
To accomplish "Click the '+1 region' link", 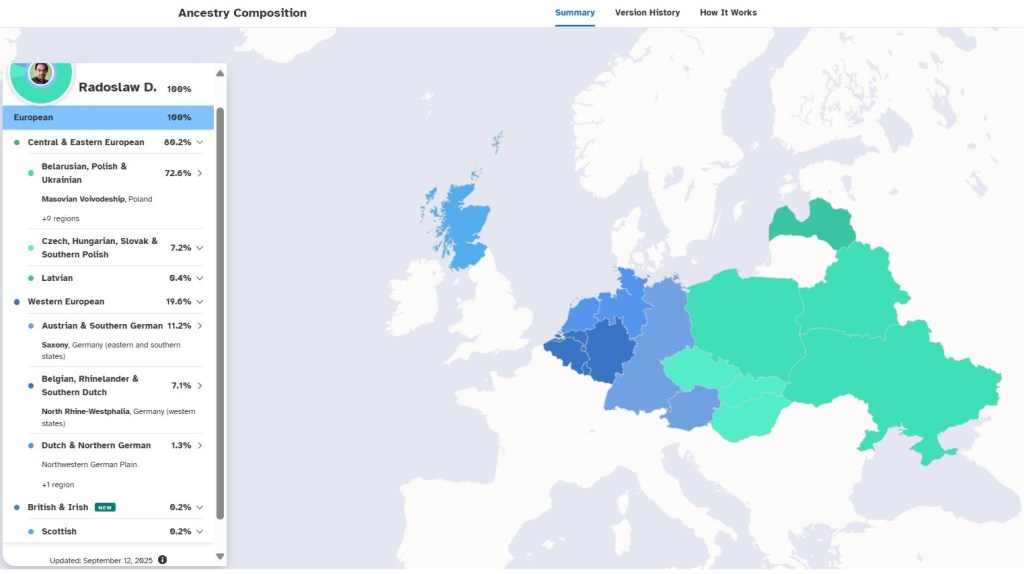I will coord(58,484).
